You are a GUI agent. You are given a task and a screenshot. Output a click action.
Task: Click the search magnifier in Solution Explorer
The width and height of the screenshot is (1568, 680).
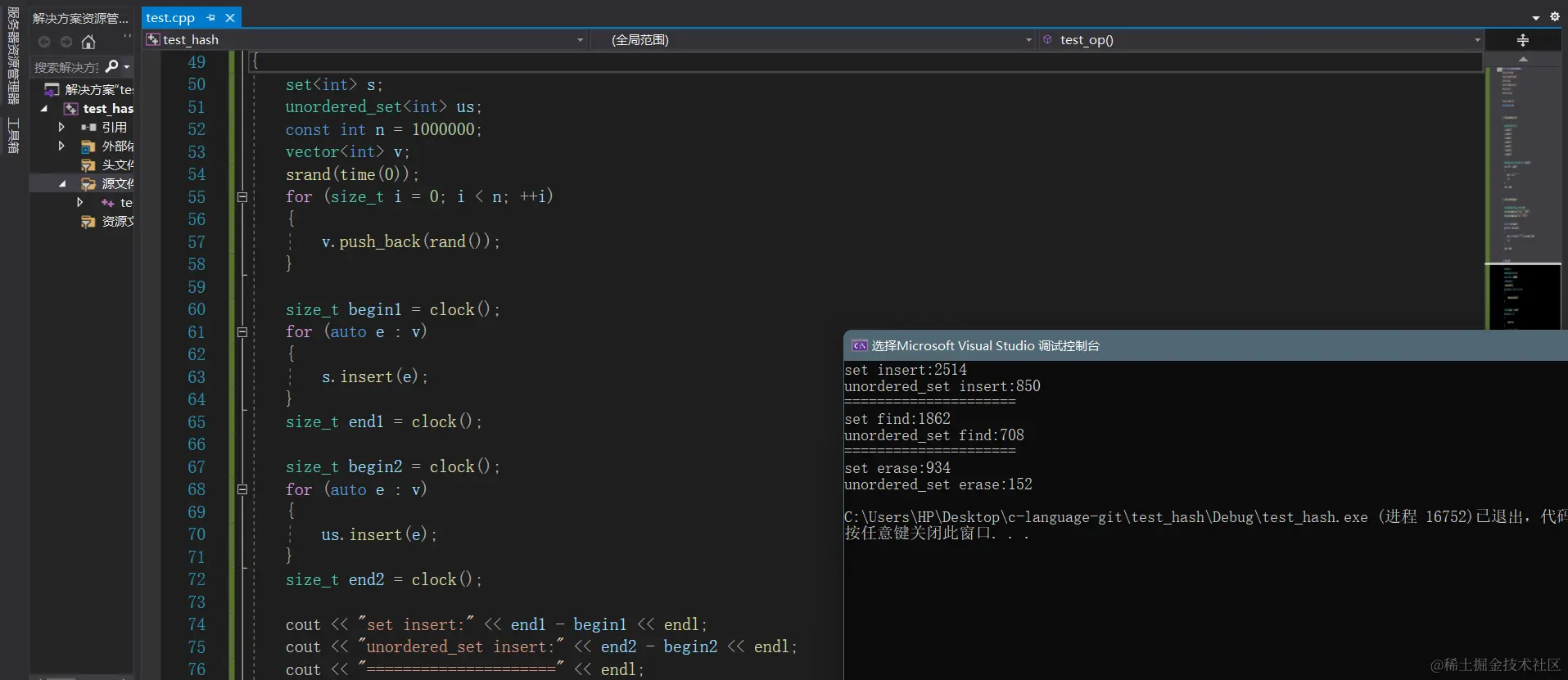(x=112, y=66)
